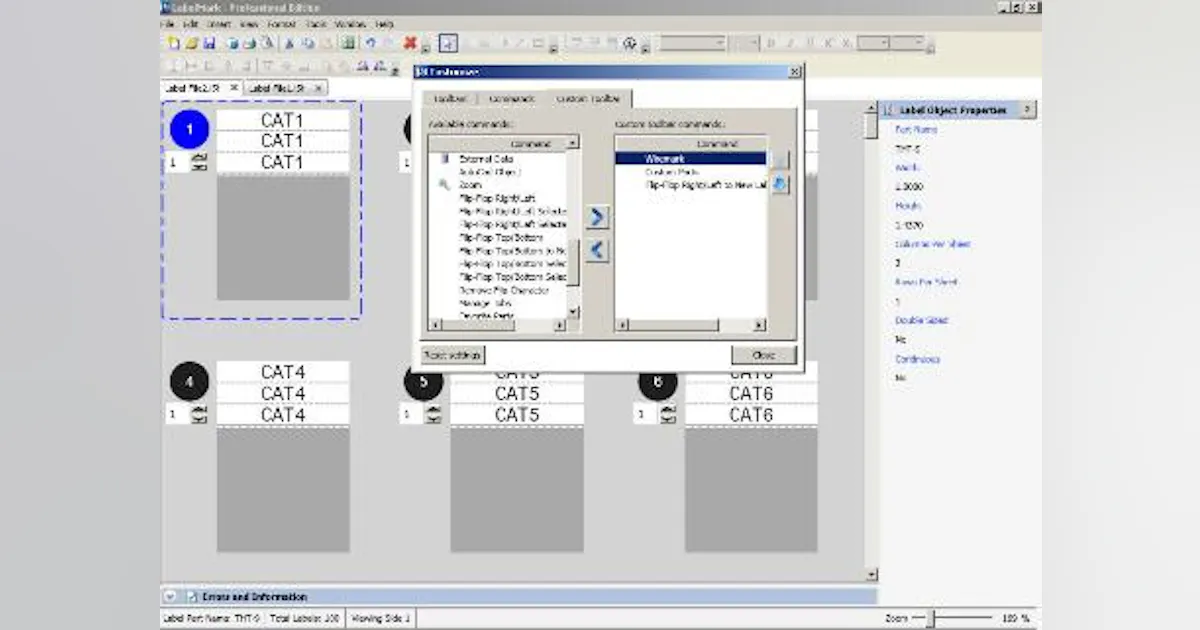Click custom toolbar commands horizontal scrollbar

[690, 325]
